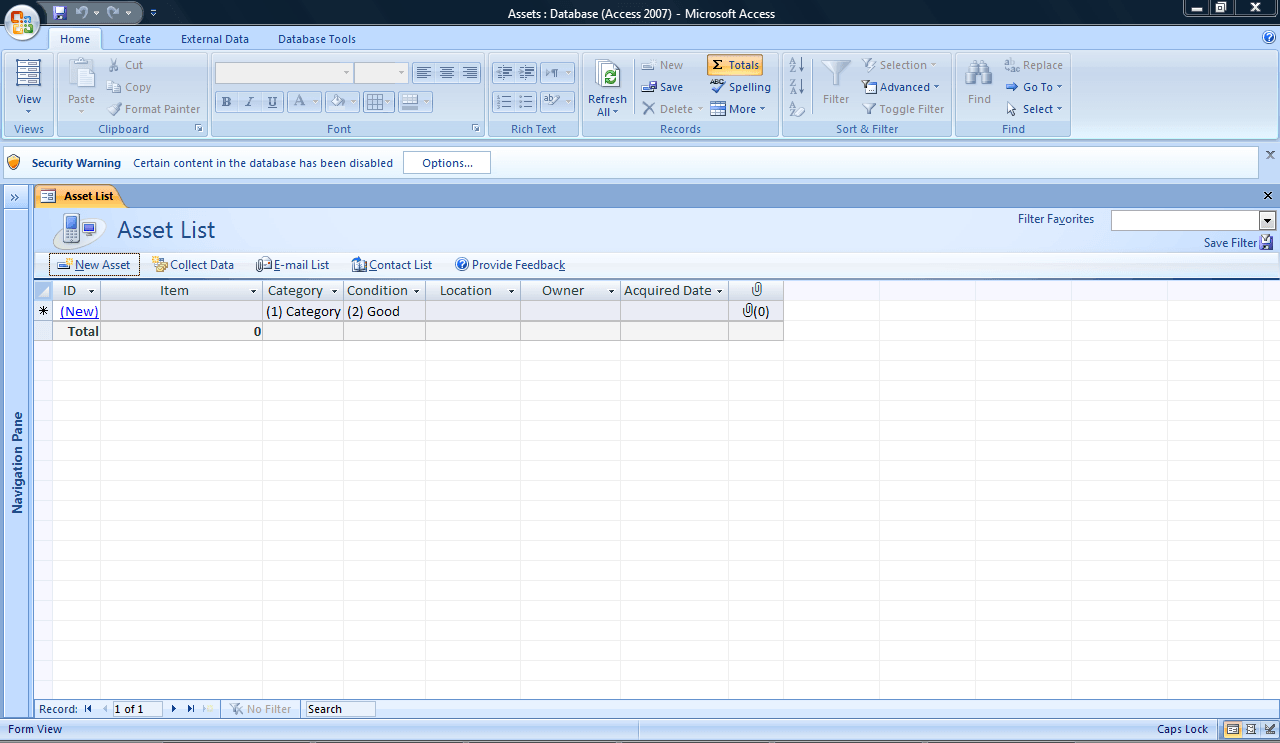Select the Home ribbon tab
This screenshot has height=743, width=1280.
point(75,39)
